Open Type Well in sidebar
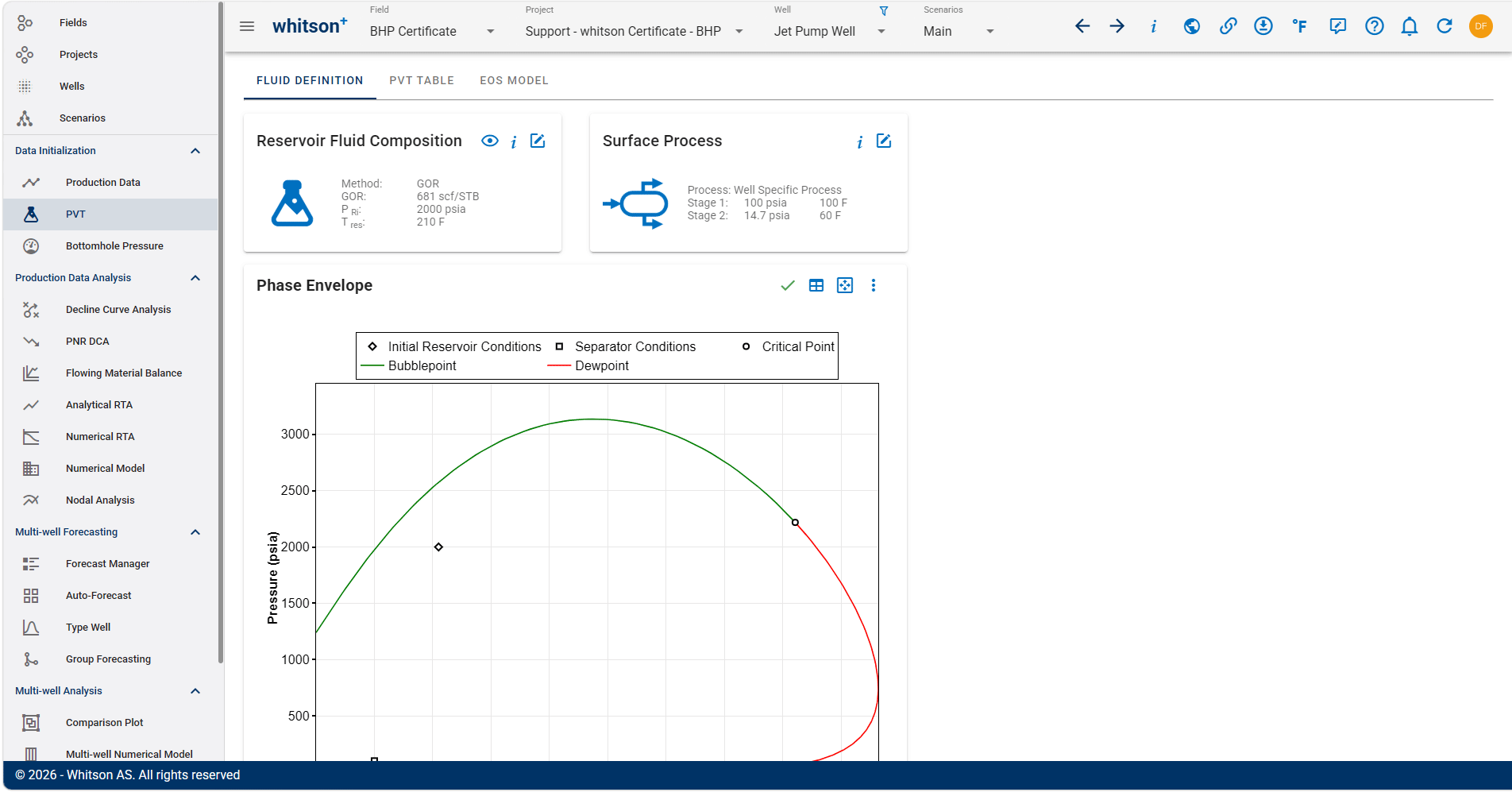1512x792 pixels. 110,628
